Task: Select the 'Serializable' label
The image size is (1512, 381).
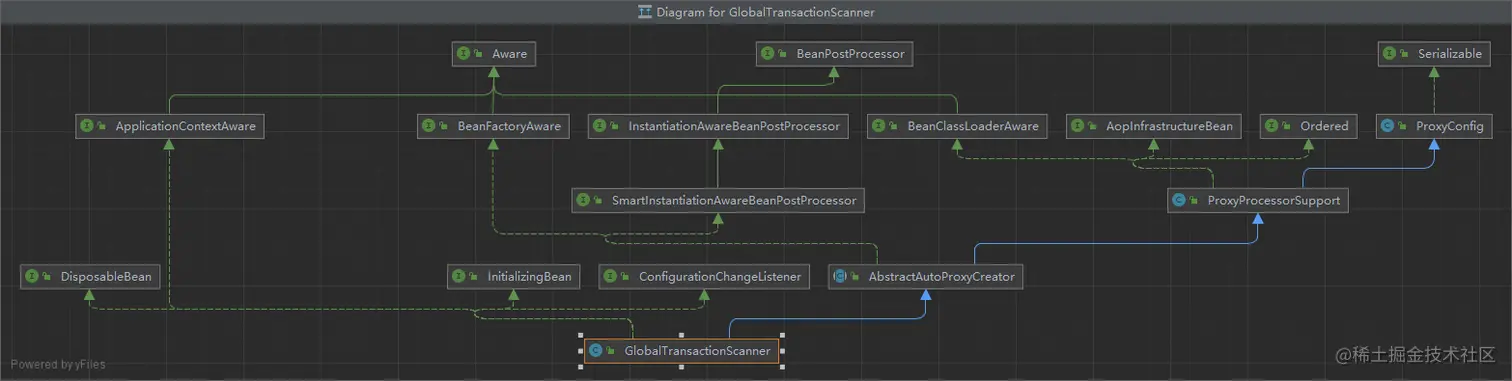Action: tap(1450, 54)
